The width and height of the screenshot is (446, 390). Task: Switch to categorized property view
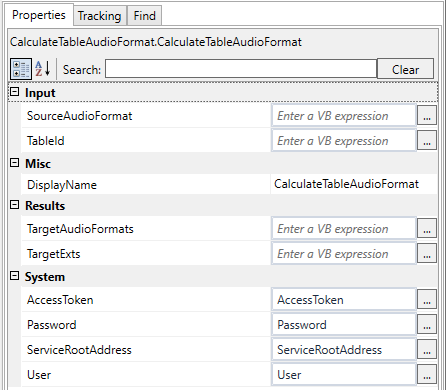pyautogui.click(x=21, y=69)
